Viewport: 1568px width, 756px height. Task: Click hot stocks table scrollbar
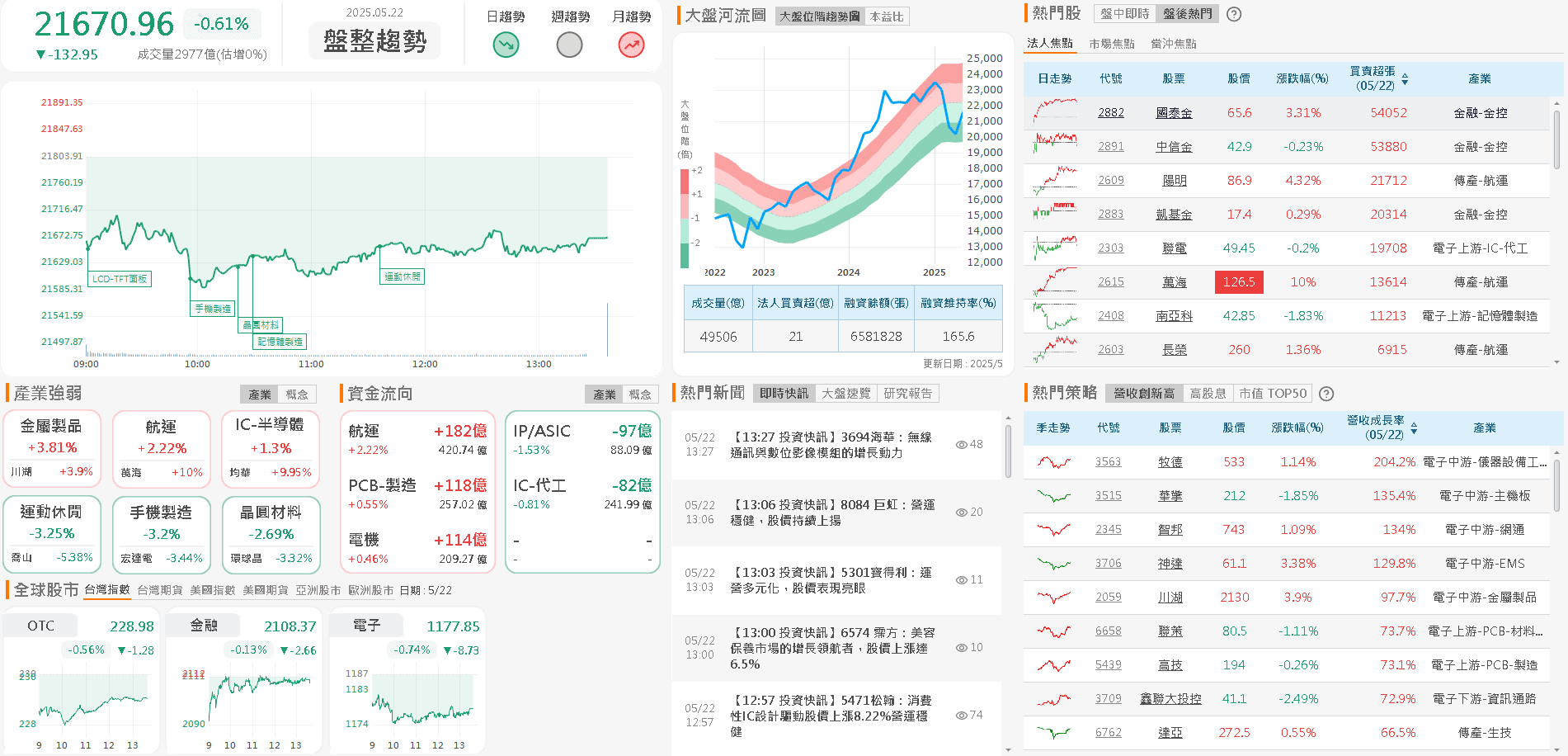point(1556,140)
